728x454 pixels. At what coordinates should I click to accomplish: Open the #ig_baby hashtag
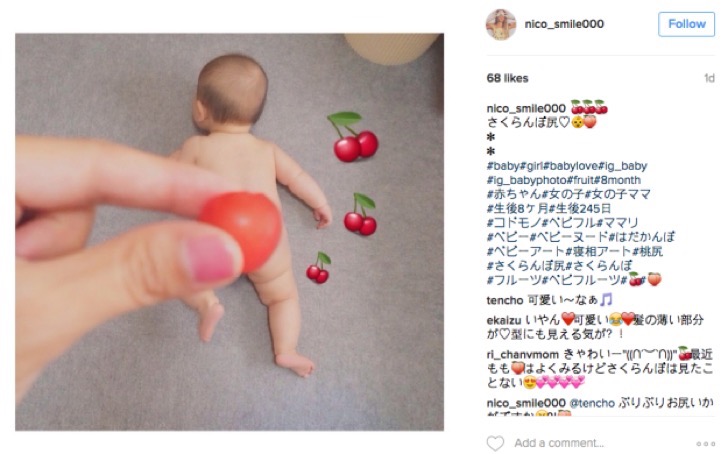click(623, 166)
